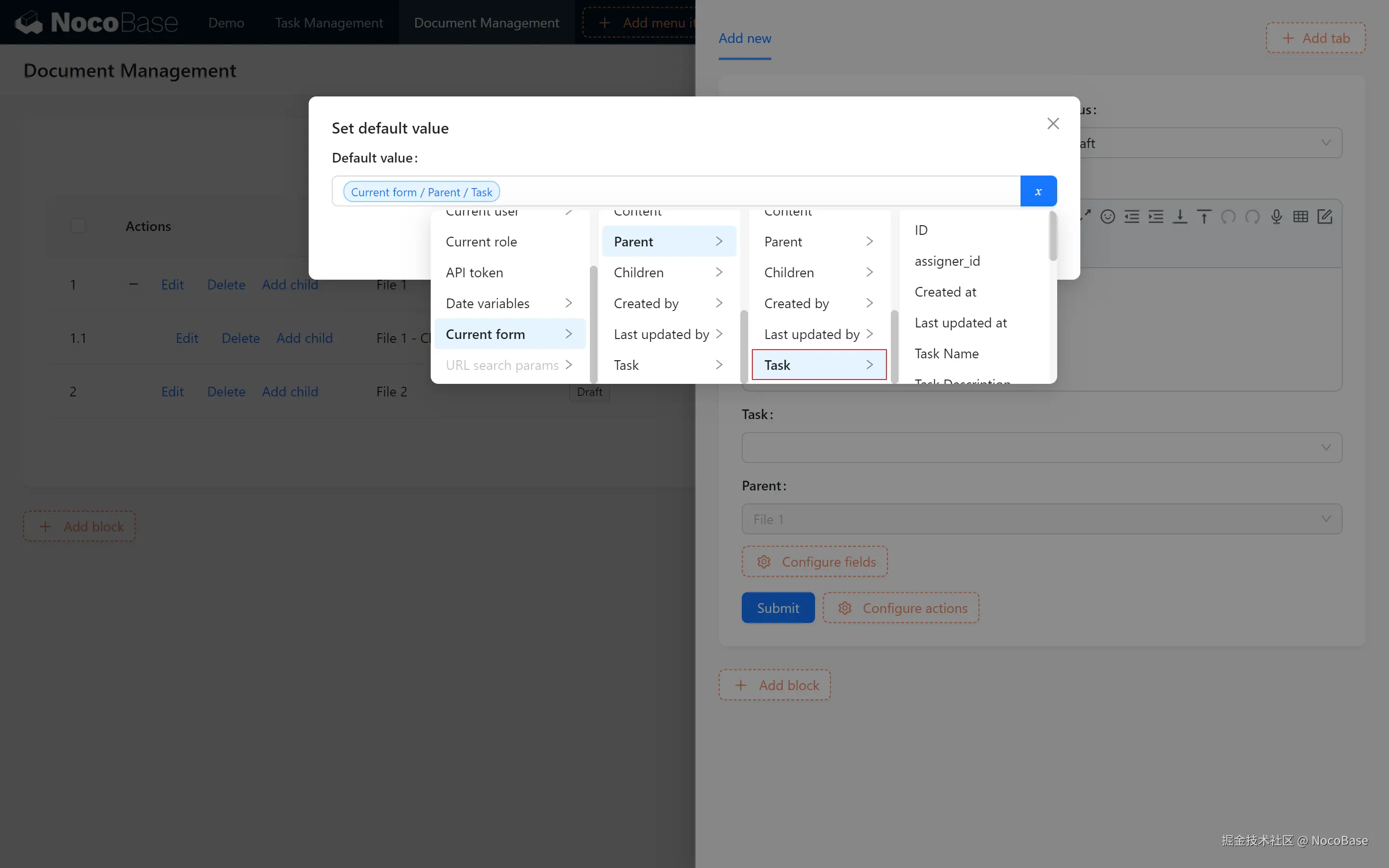Click the Configure fields button

815,561
